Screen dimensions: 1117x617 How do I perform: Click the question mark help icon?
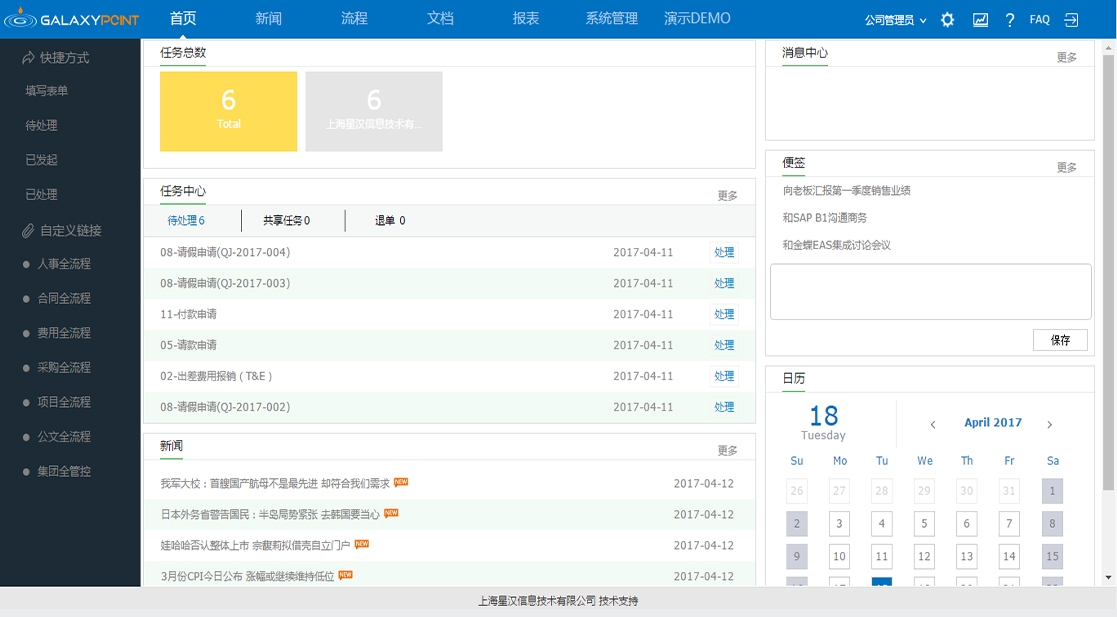pos(1009,20)
